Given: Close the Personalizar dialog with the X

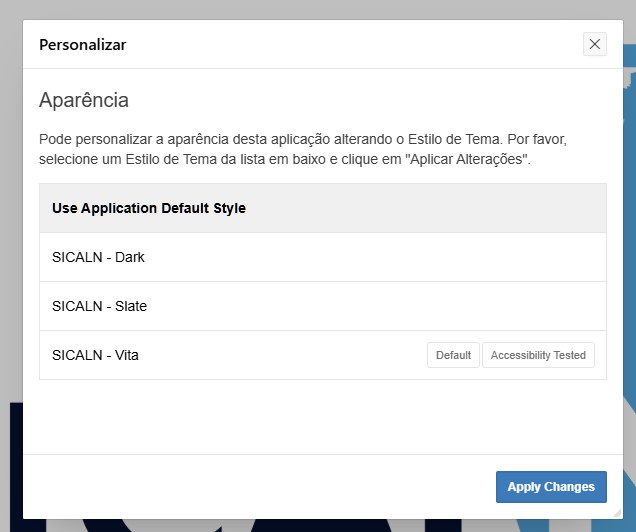Looking at the screenshot, I should (x=595, y=44).
